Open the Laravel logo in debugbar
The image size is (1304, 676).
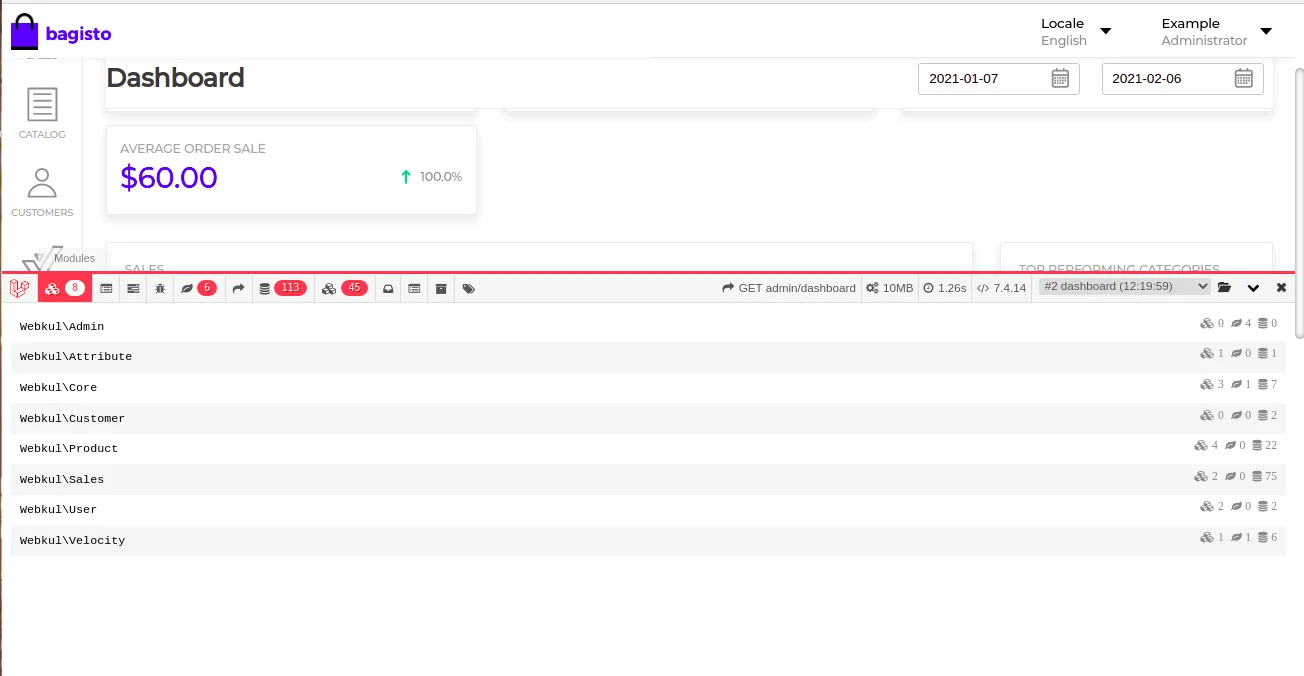point(19,288)
